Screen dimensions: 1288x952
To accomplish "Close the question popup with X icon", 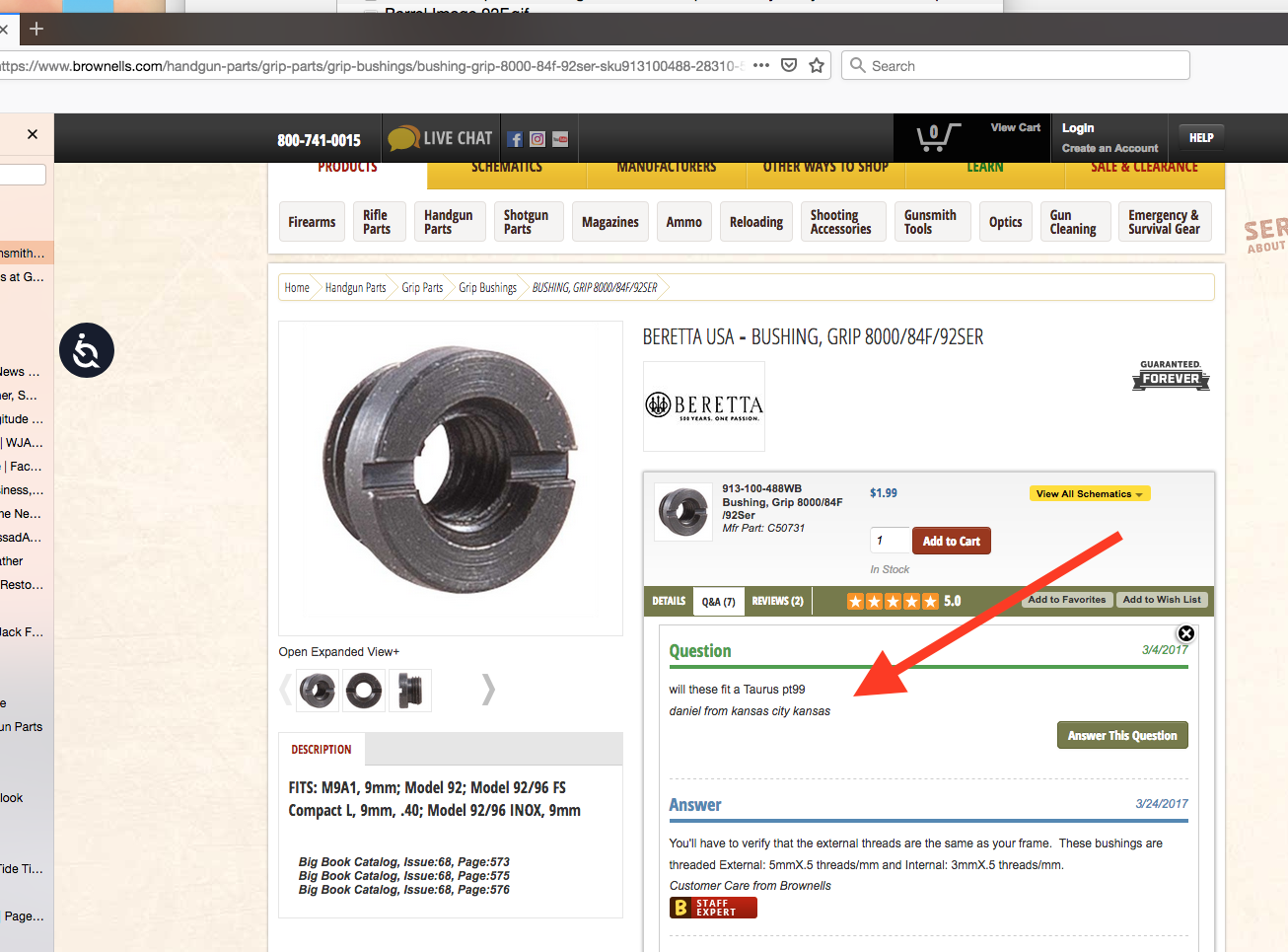I will (x=1186, y=633).
